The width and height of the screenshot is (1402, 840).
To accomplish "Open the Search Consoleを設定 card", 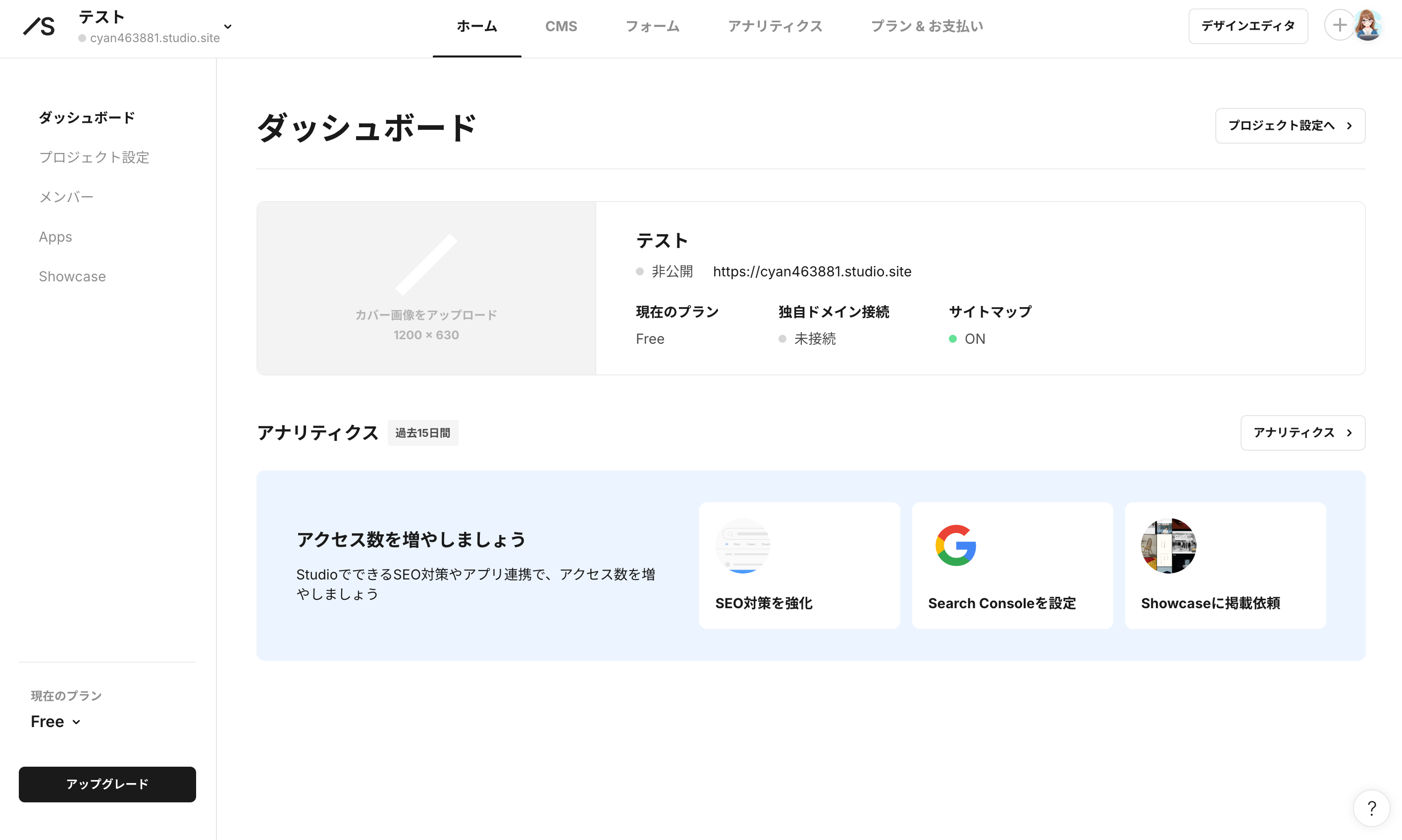I will pos(1012,566).
